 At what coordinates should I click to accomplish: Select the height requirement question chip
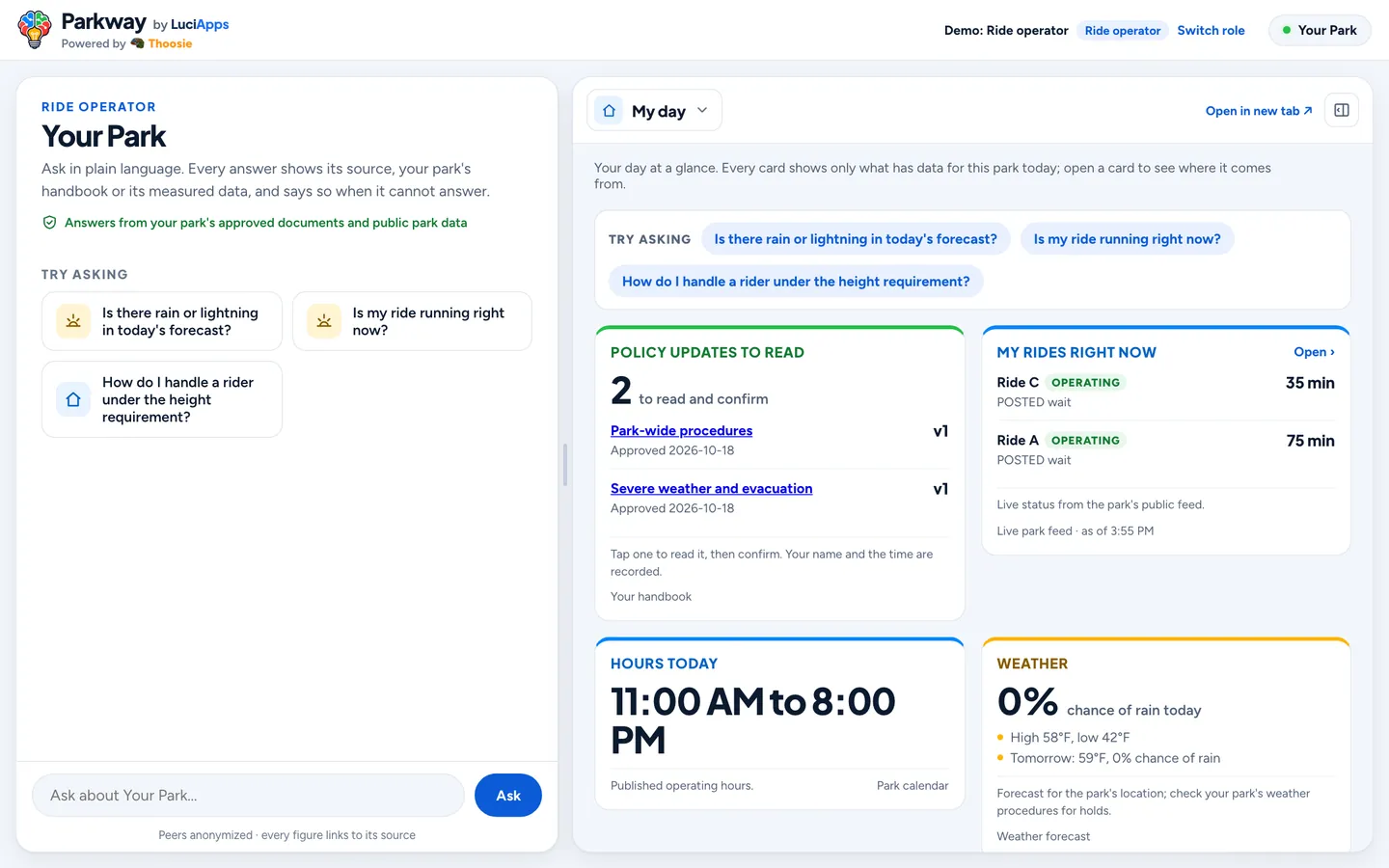796,282
